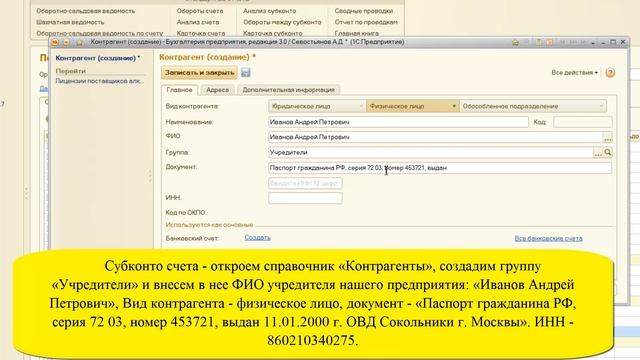
Task: Open help via the question mark icon
Action: (x=610, y=73)
